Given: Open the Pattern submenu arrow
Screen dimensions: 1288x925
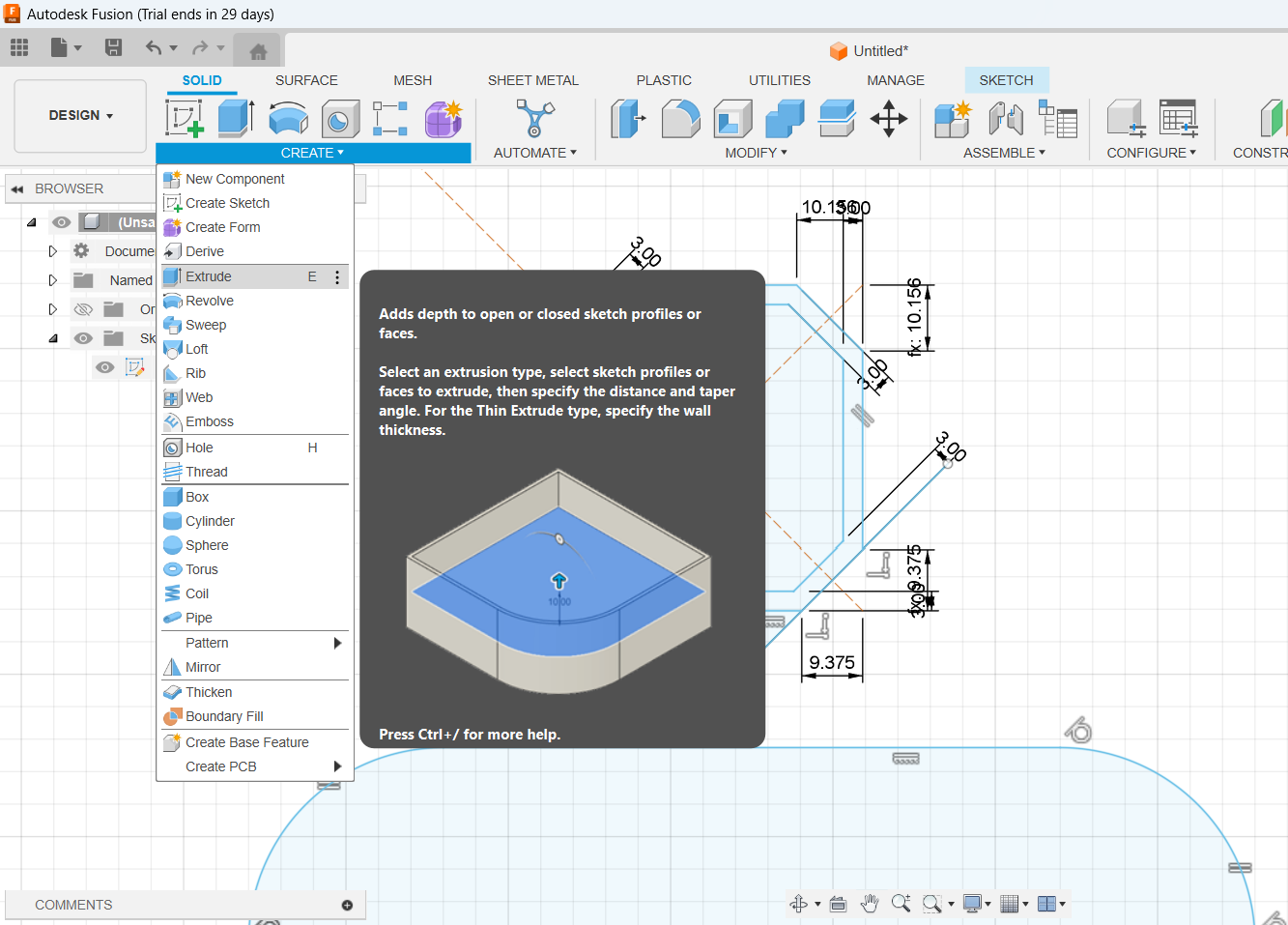Looking at the screenshot, I should [337, 643].
